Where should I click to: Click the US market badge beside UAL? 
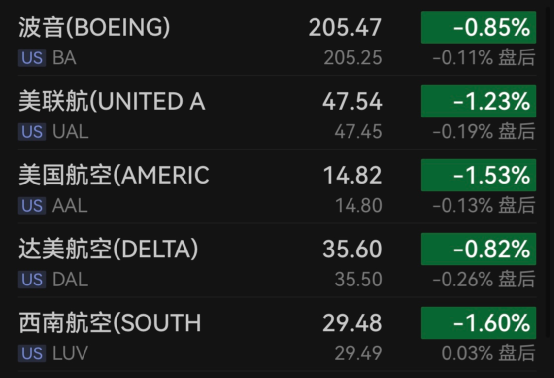tap(32, 132)
